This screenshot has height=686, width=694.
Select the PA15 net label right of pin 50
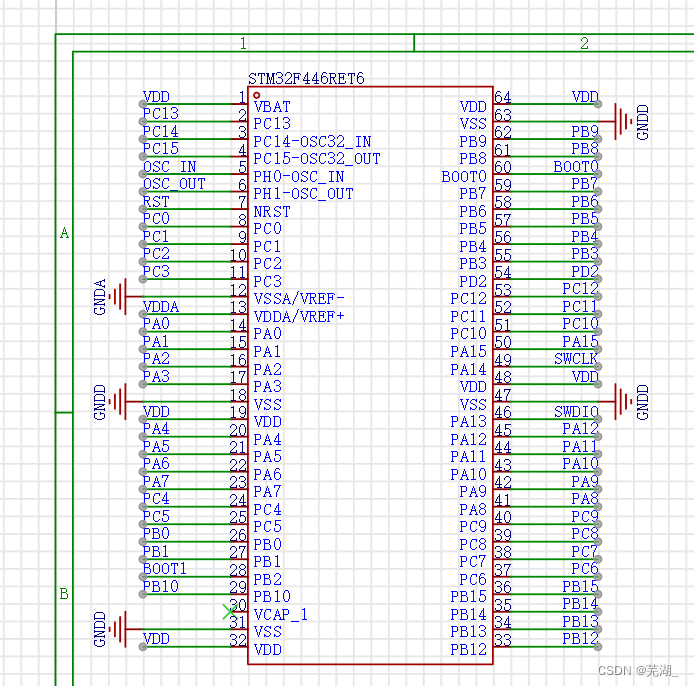point(580,341)
